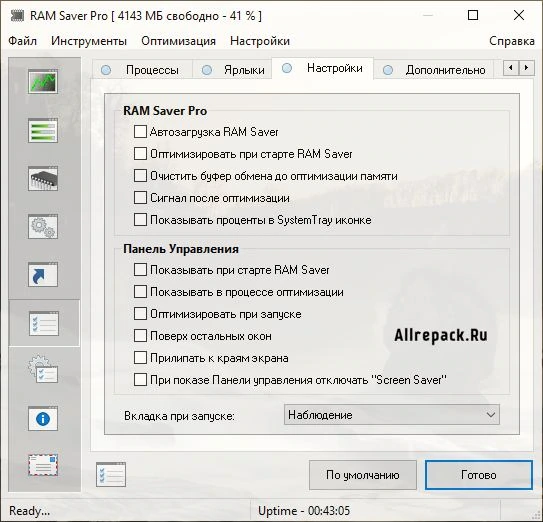Open the gray gears sidebar icon
The image size is (543, 522).
pos(43,227)
